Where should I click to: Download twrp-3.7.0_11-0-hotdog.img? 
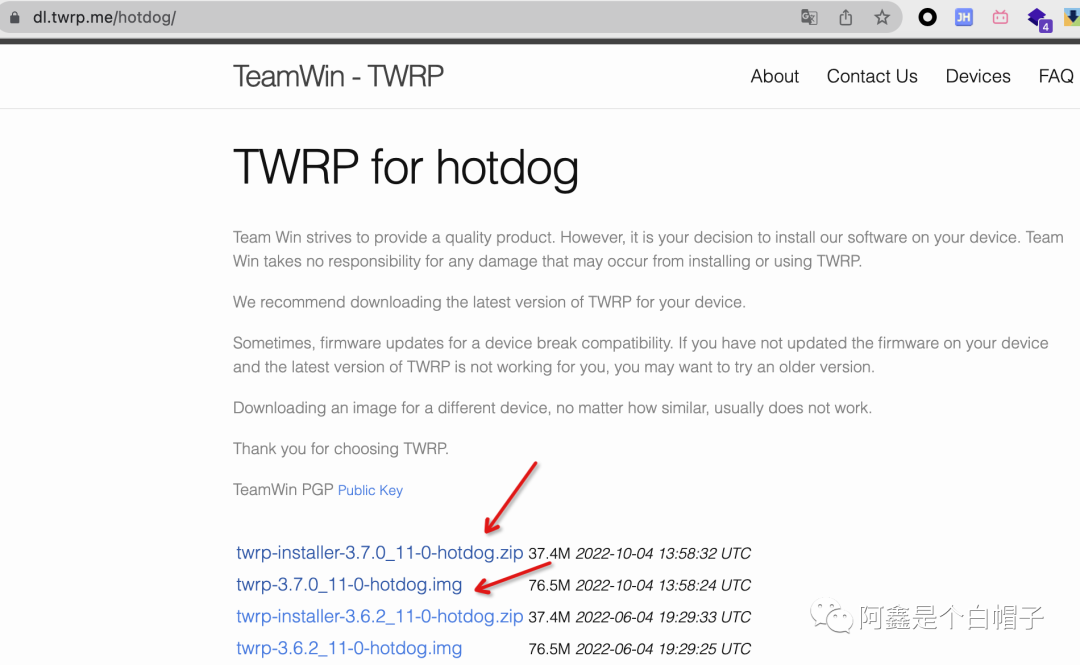(x=349, y=584)
